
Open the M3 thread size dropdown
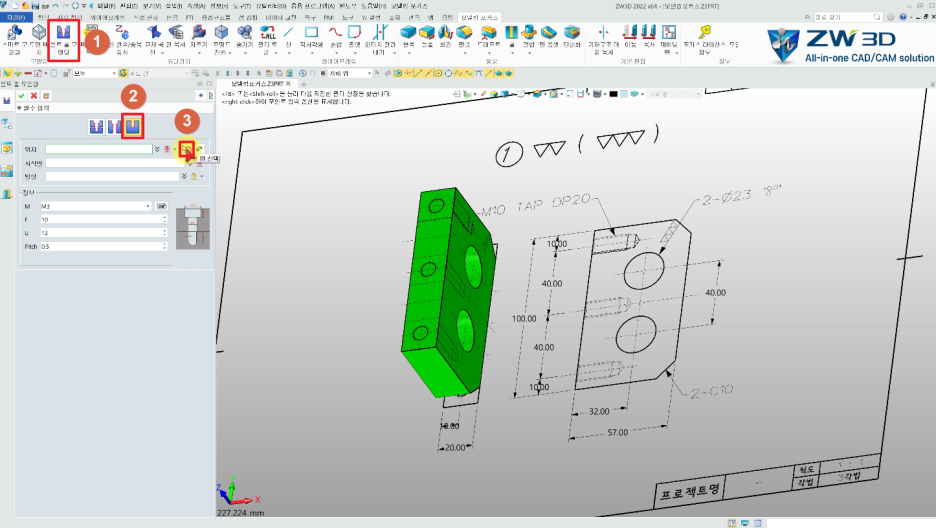148,206
